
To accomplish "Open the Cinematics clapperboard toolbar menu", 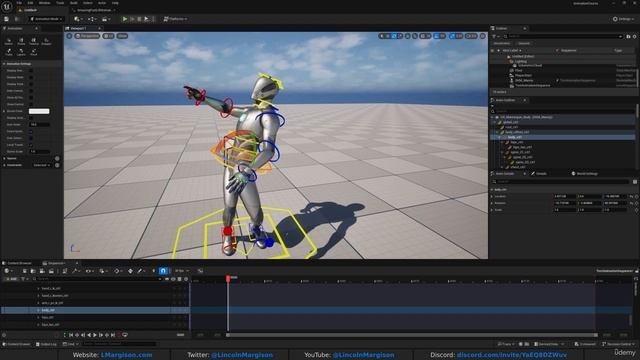I will coord(106,19).
